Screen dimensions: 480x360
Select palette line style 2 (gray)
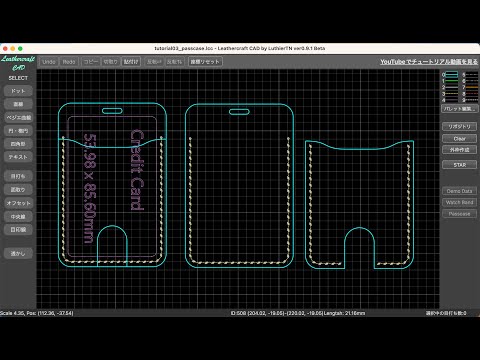click(x=451, y=87)
